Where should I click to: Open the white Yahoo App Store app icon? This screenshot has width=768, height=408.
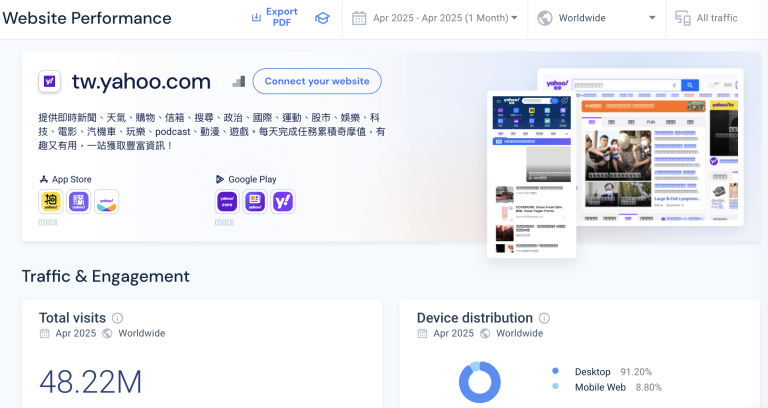click(x=106, y=201)
